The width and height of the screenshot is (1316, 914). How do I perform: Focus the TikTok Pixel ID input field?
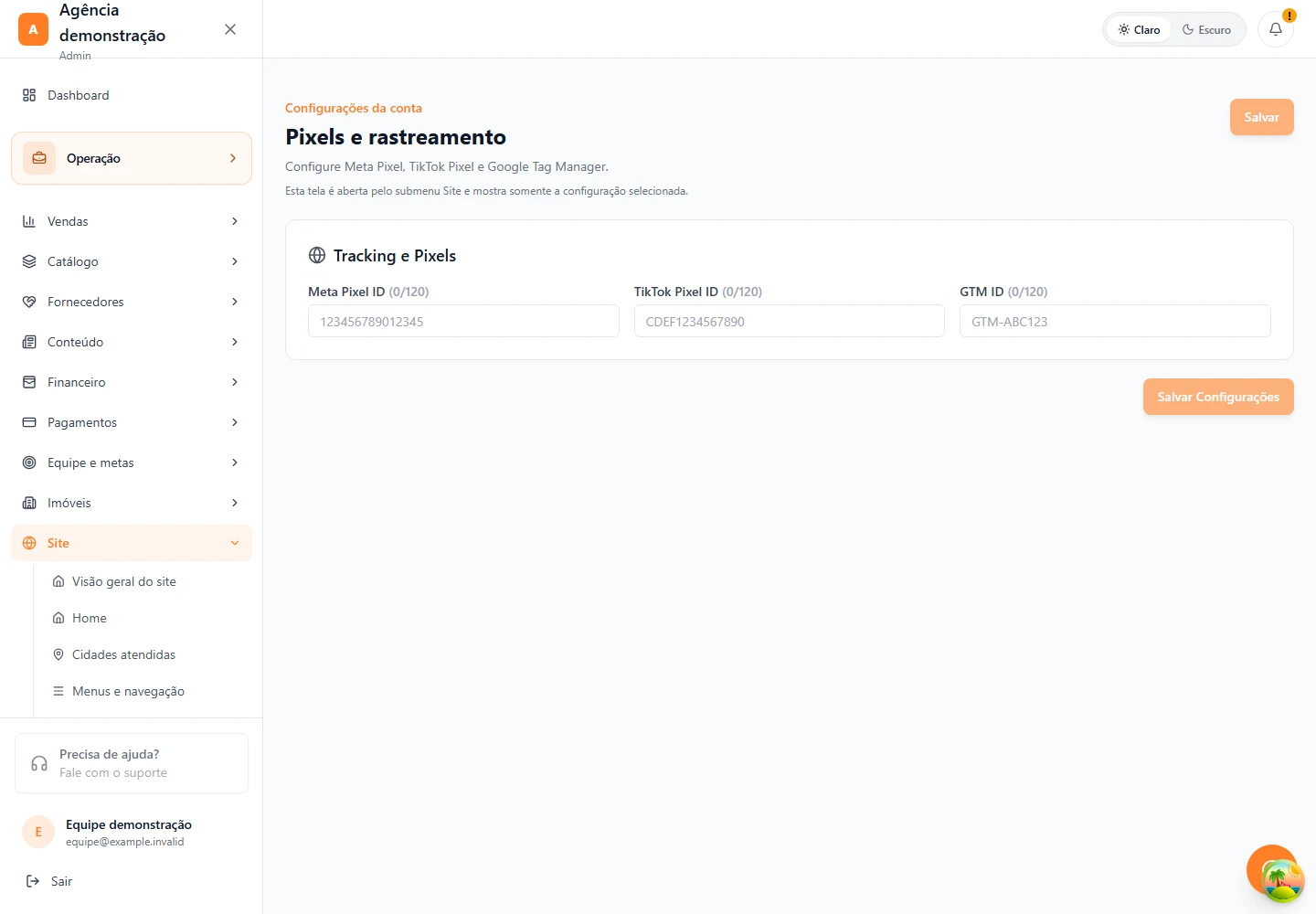pos(790,321)
